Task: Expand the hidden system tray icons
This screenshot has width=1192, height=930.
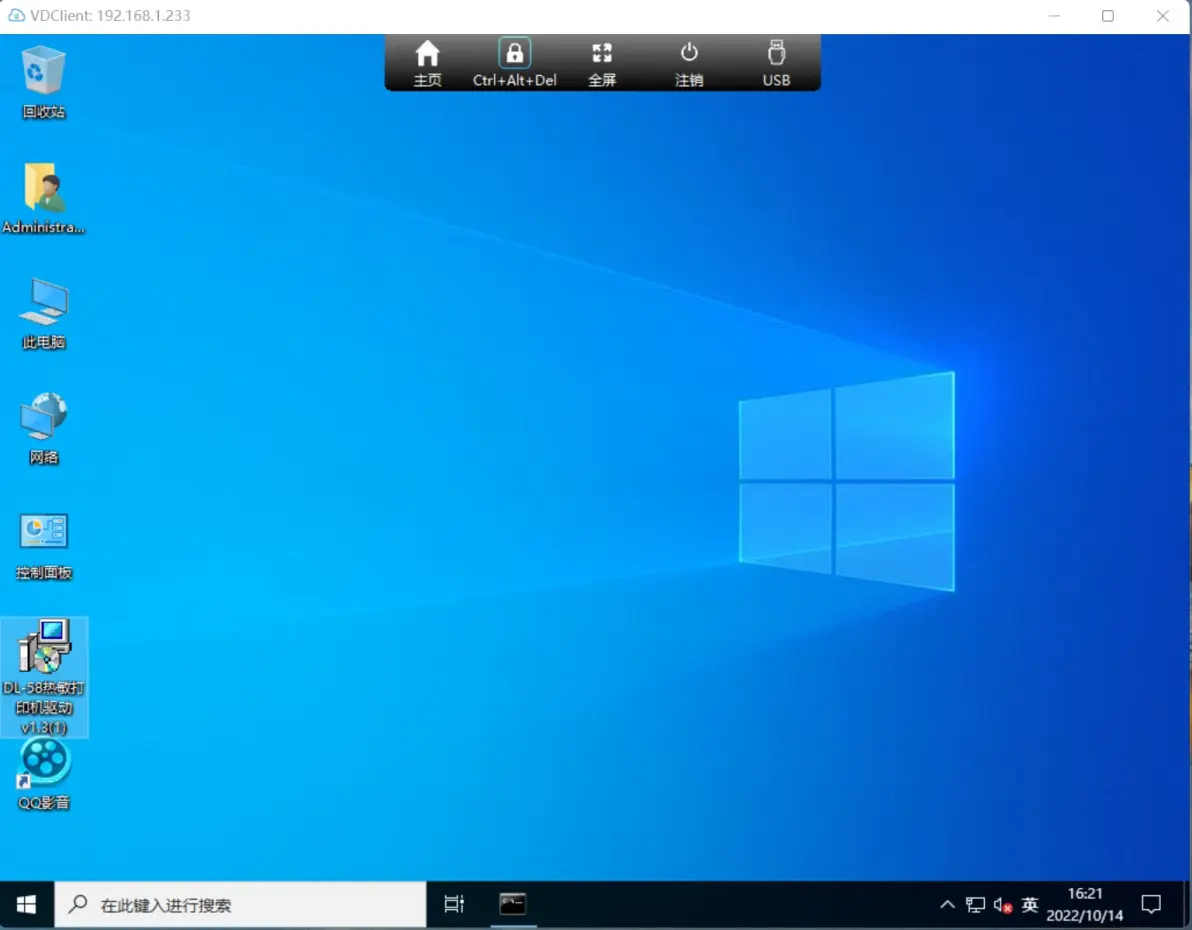Action: [947, 905]
